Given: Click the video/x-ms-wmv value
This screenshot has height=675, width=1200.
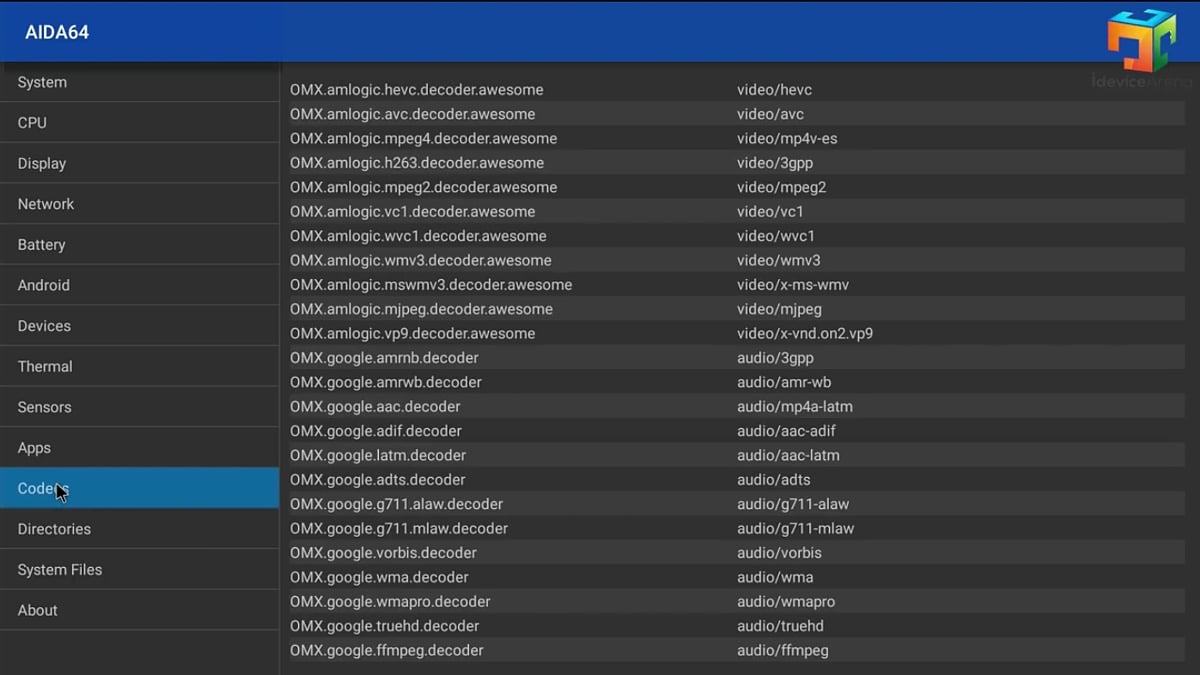Looking at the screenshot, I should (793, 284).
